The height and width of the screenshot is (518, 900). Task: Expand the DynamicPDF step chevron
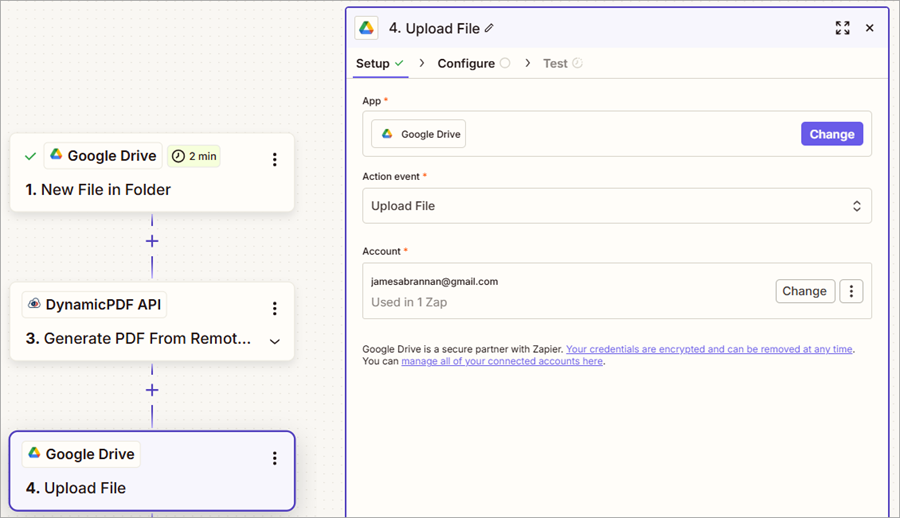[x=275, y=341]
